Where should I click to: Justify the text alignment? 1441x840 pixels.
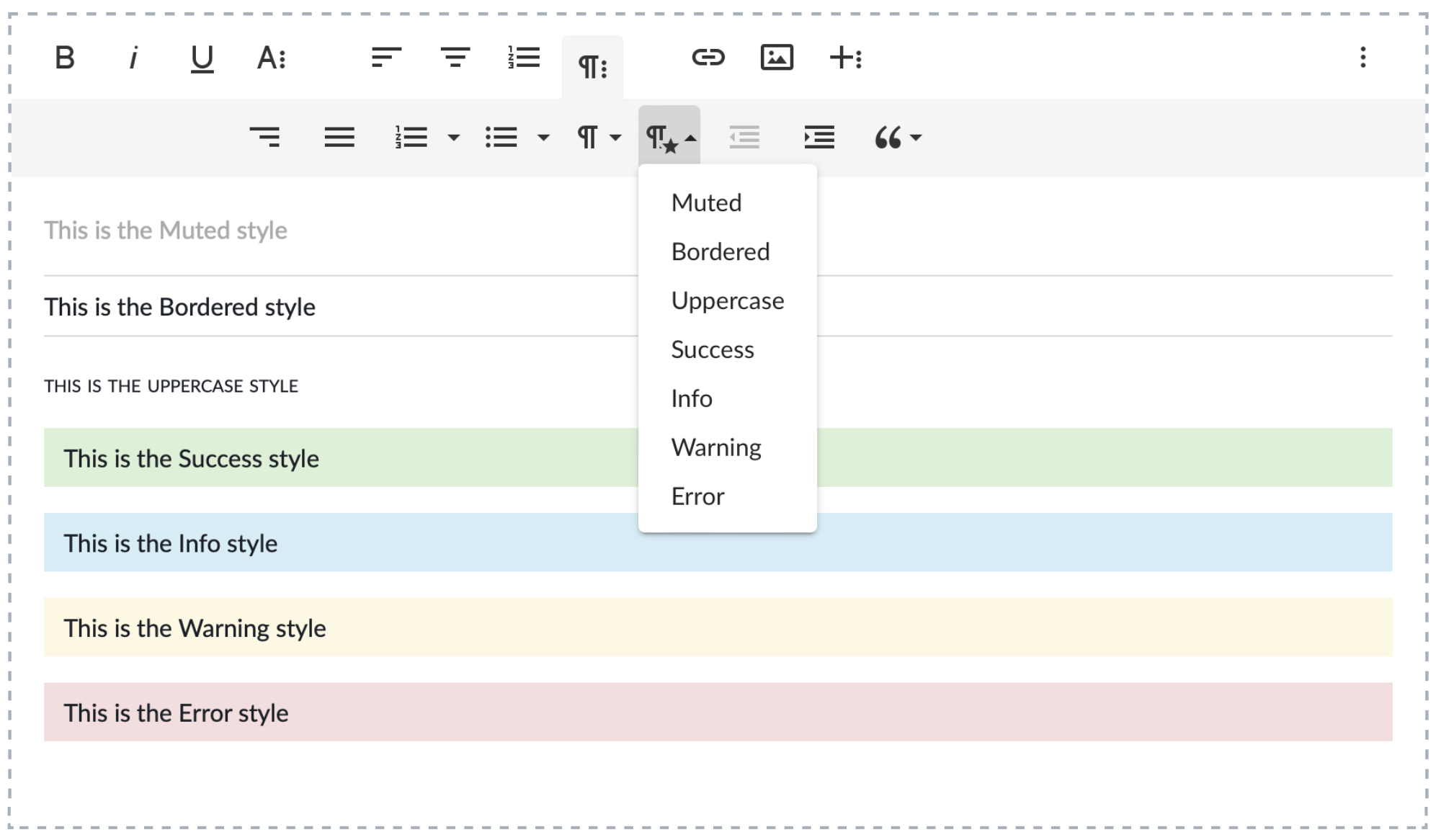[x=339, y=137]
